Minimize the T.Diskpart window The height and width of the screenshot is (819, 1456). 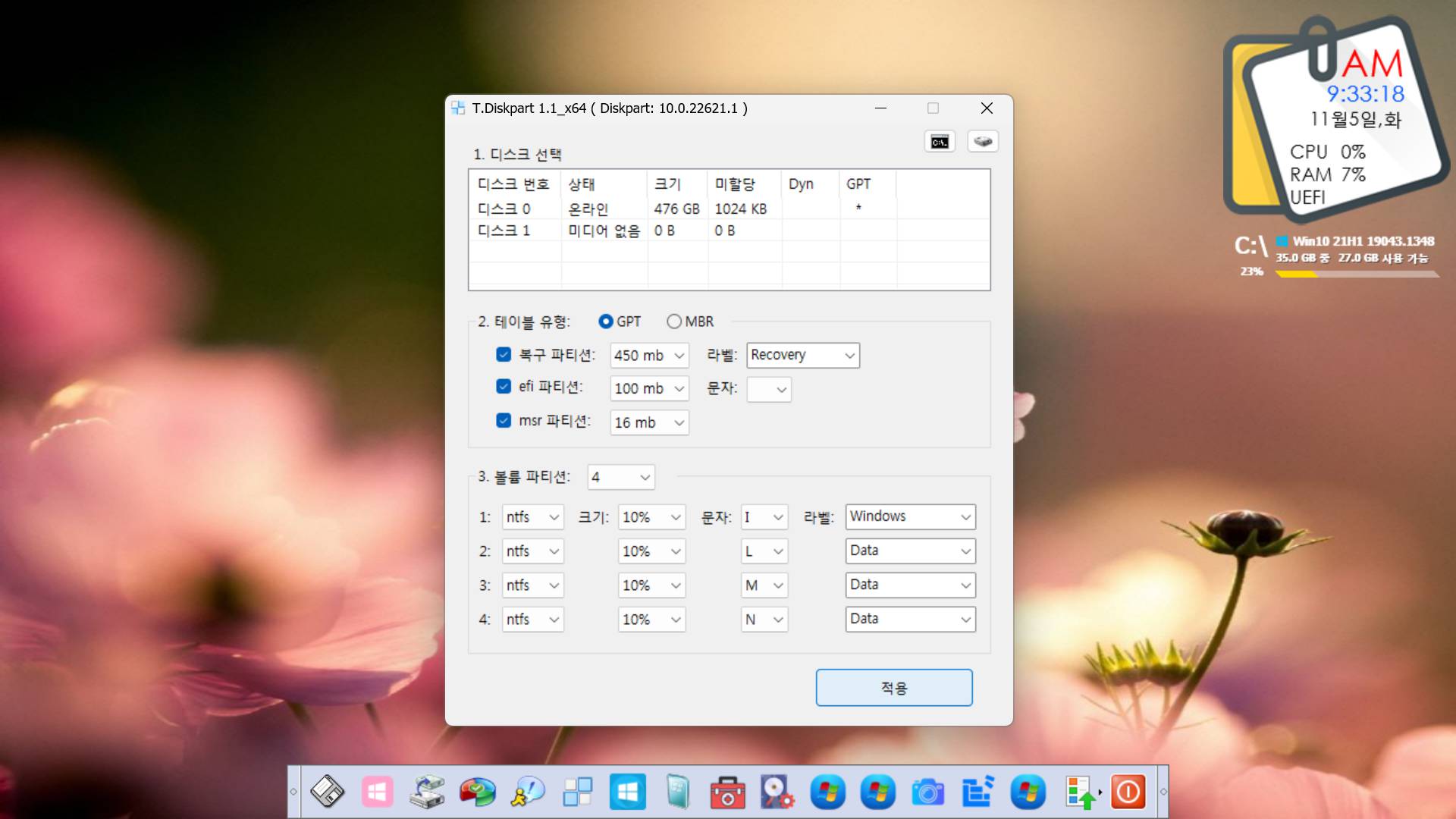coord(880,108)
